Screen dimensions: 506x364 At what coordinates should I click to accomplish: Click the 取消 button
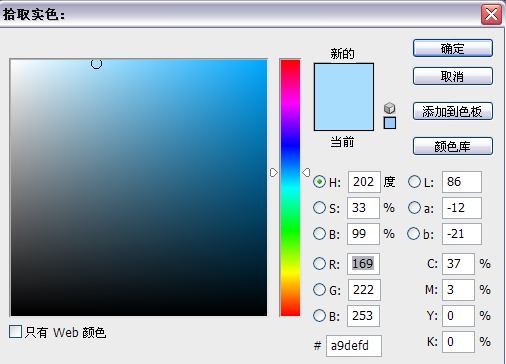coord(453,76)
